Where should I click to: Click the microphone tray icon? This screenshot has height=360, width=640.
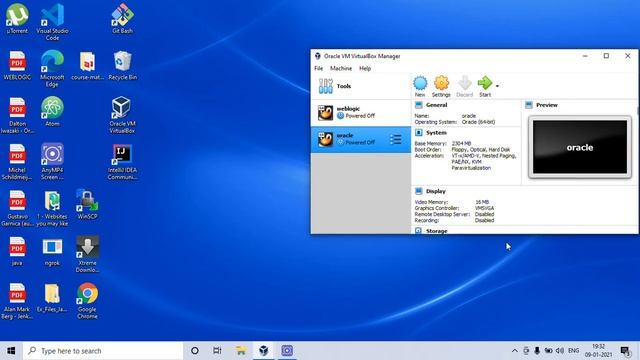(x=537, y=351)
